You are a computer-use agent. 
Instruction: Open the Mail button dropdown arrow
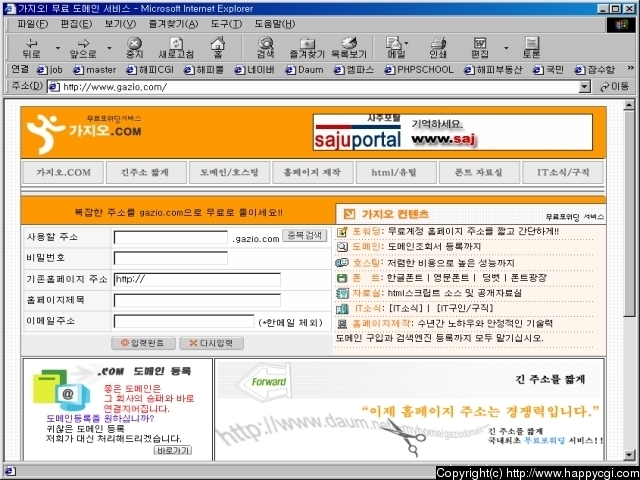(407, 42)
